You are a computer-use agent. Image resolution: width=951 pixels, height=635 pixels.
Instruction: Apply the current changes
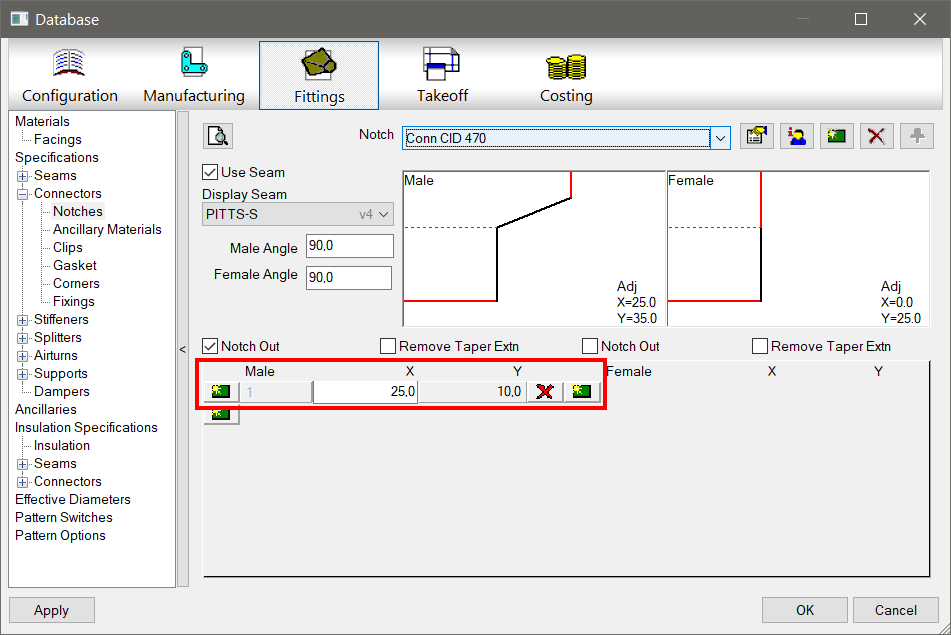(x=51, y=610)
